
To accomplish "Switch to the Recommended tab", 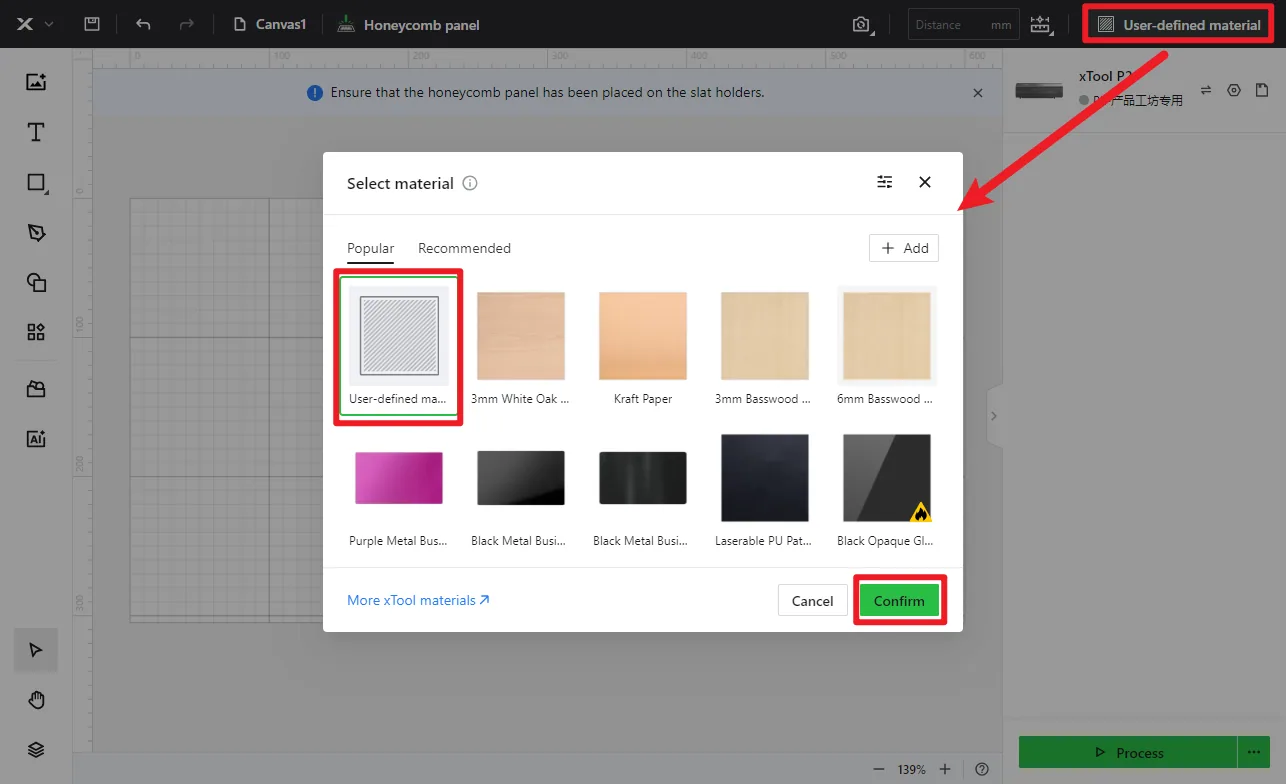I will (464, 249).
